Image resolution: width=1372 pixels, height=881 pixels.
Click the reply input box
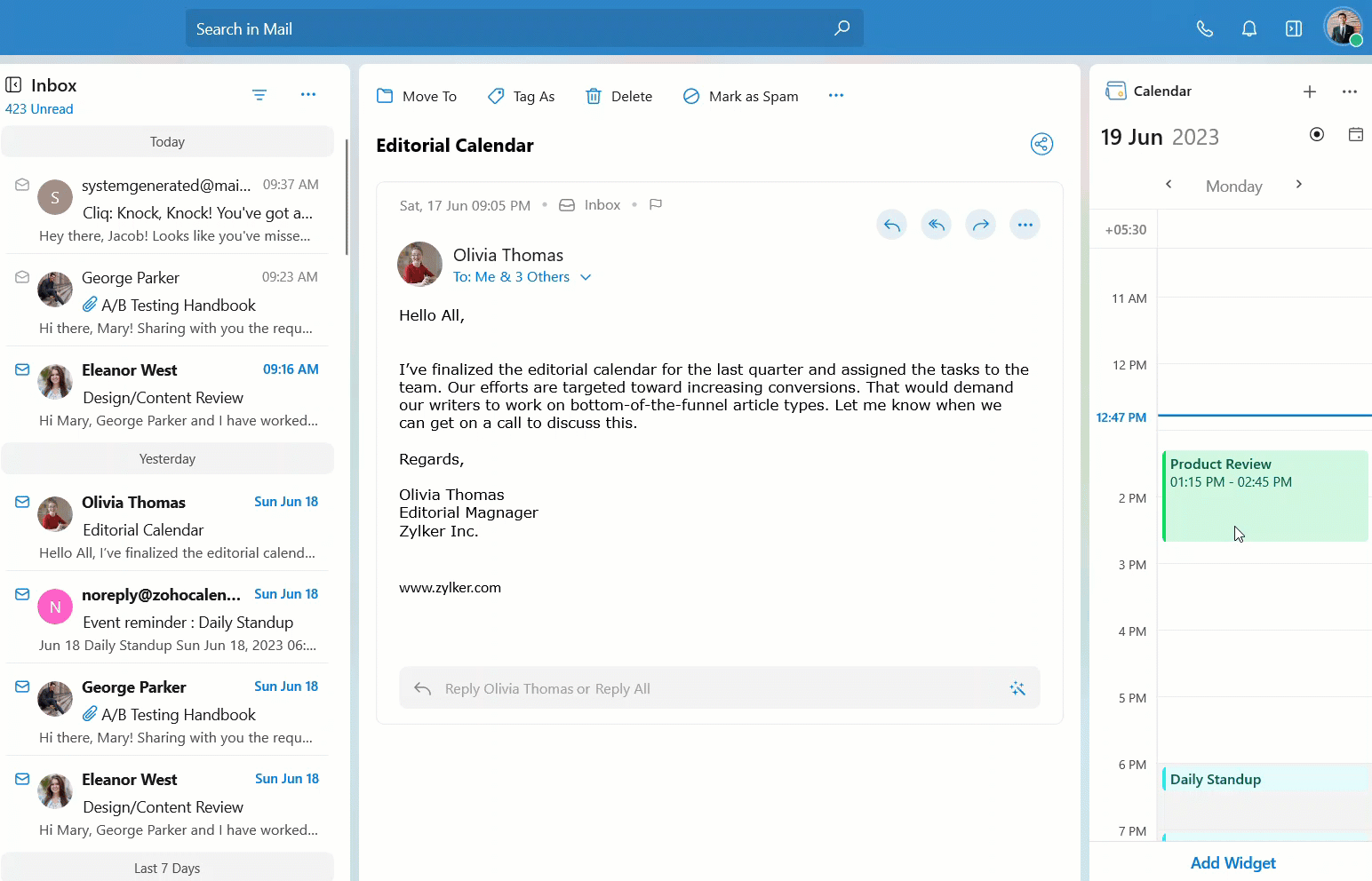720,688
